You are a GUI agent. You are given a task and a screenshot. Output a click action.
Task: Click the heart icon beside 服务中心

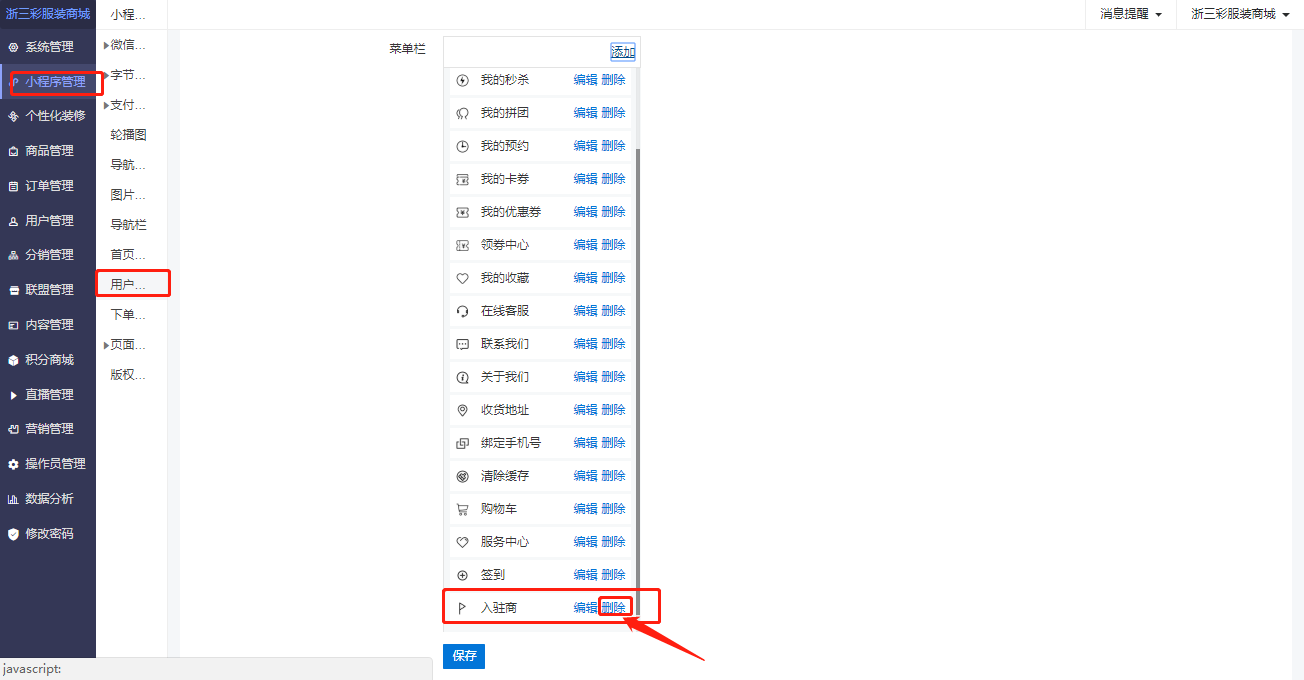click(x=462, y=542)
